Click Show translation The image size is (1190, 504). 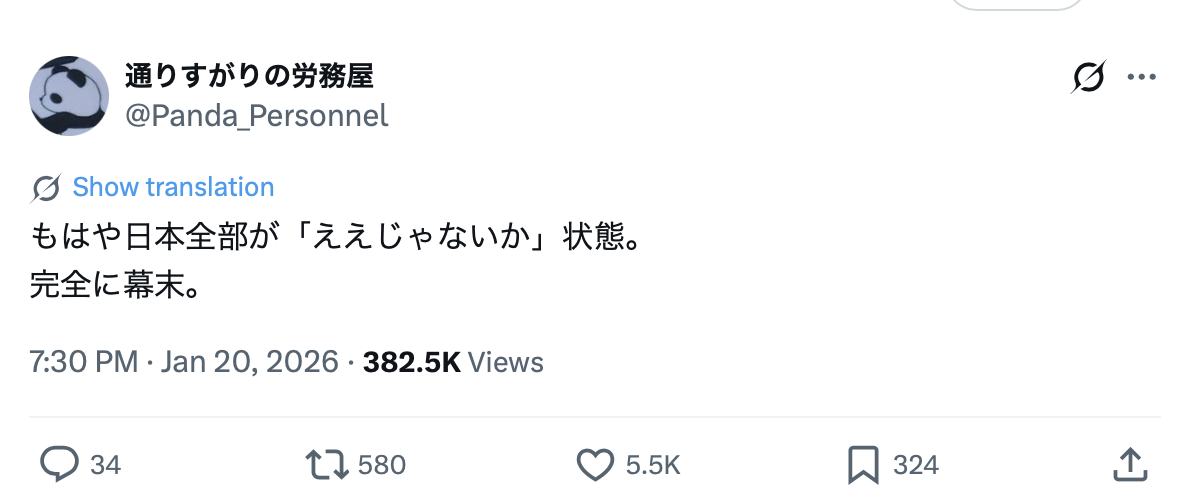173,187
